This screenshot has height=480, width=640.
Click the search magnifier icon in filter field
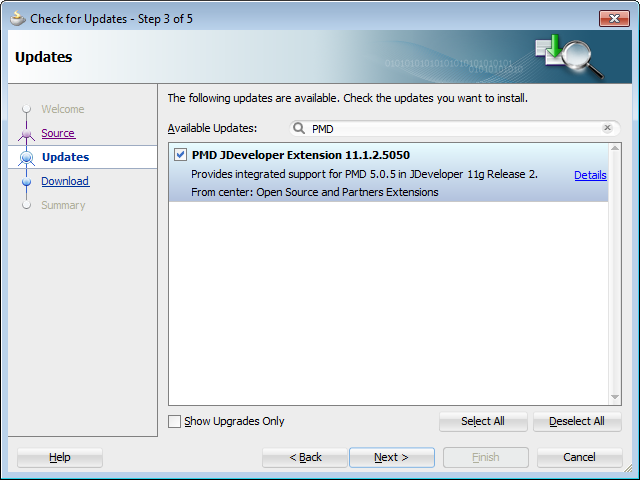pos(299,129)
